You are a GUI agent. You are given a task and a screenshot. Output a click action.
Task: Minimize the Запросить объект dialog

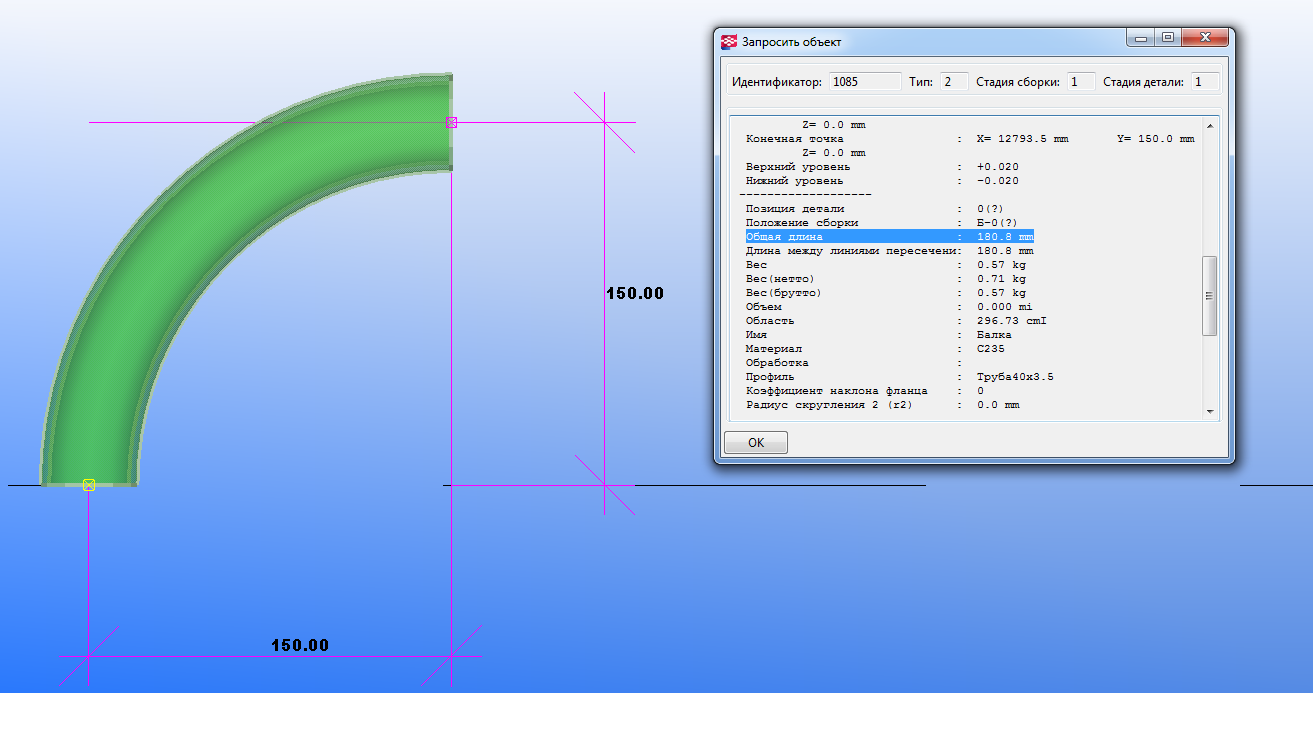tap(1141, 38)
